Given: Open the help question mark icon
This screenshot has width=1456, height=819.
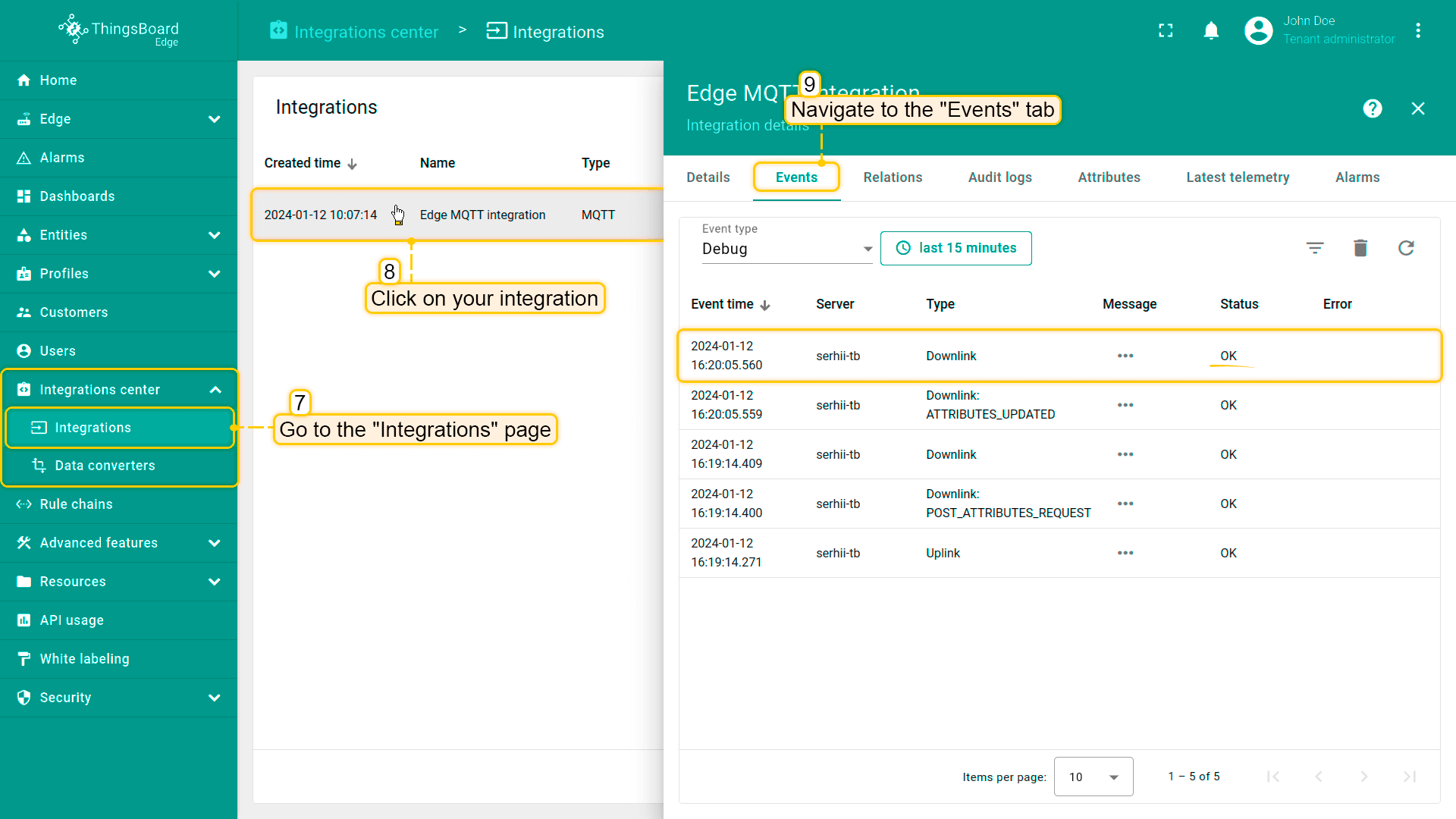Looking at the screenshot, I should (1372, 108).
